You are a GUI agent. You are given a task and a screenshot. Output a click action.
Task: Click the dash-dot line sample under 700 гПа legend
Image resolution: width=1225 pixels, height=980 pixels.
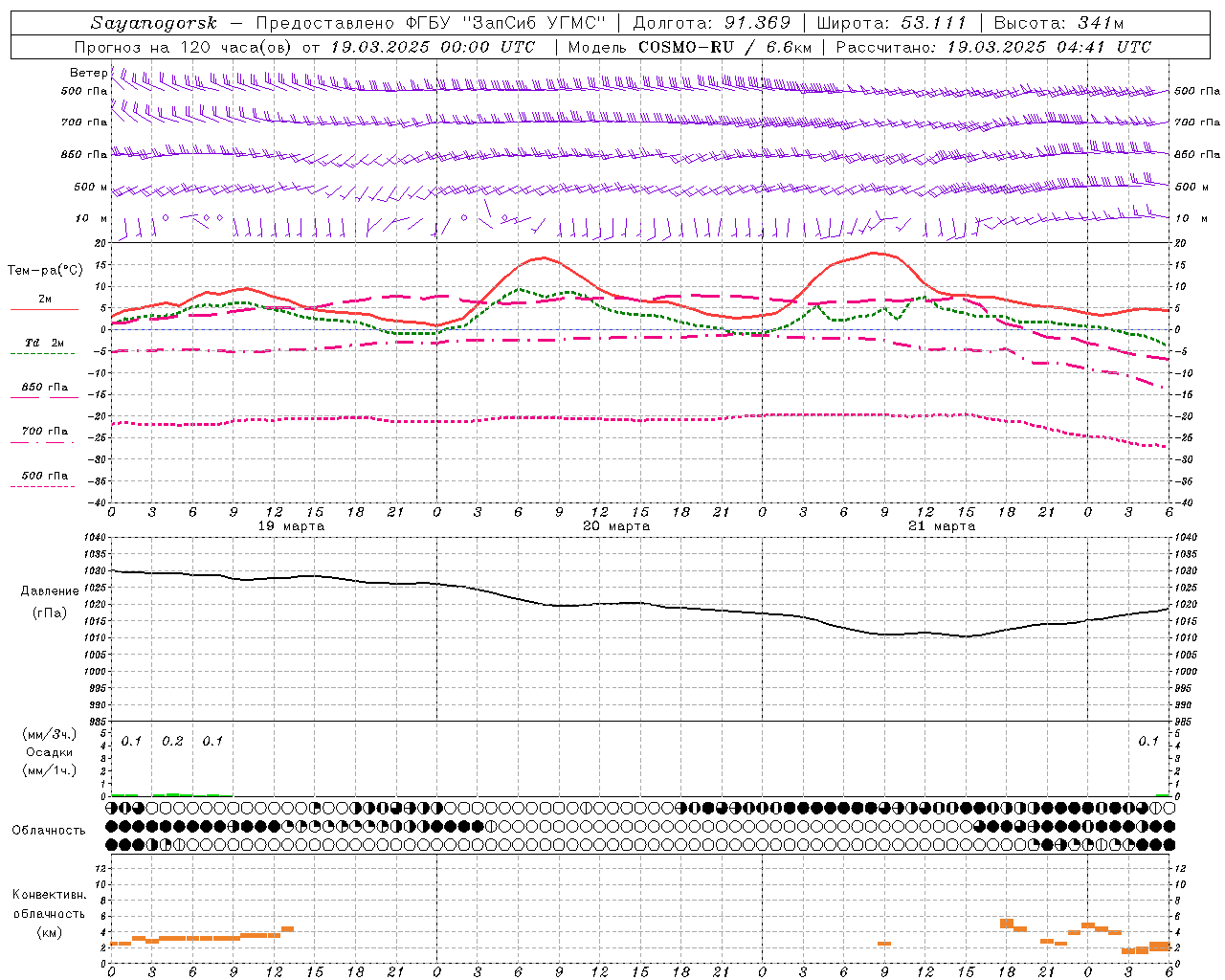tap(44, 442)
